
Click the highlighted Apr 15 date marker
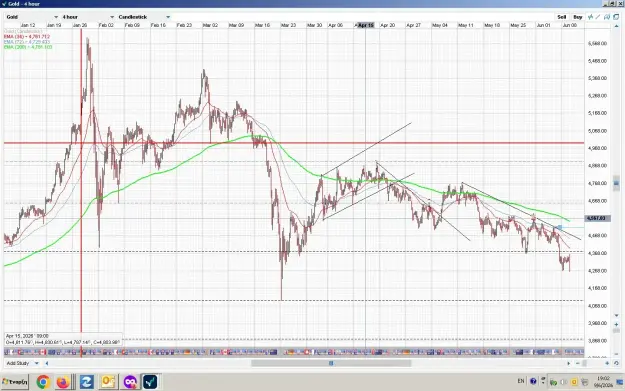click(x=366, y=25)
